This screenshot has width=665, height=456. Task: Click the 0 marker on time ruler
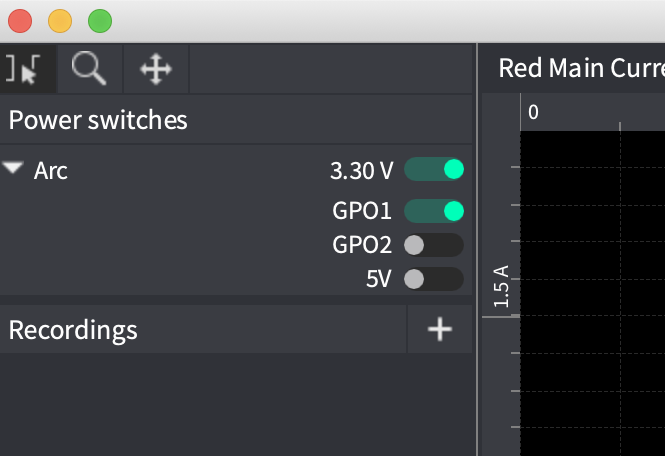point(533,112)
